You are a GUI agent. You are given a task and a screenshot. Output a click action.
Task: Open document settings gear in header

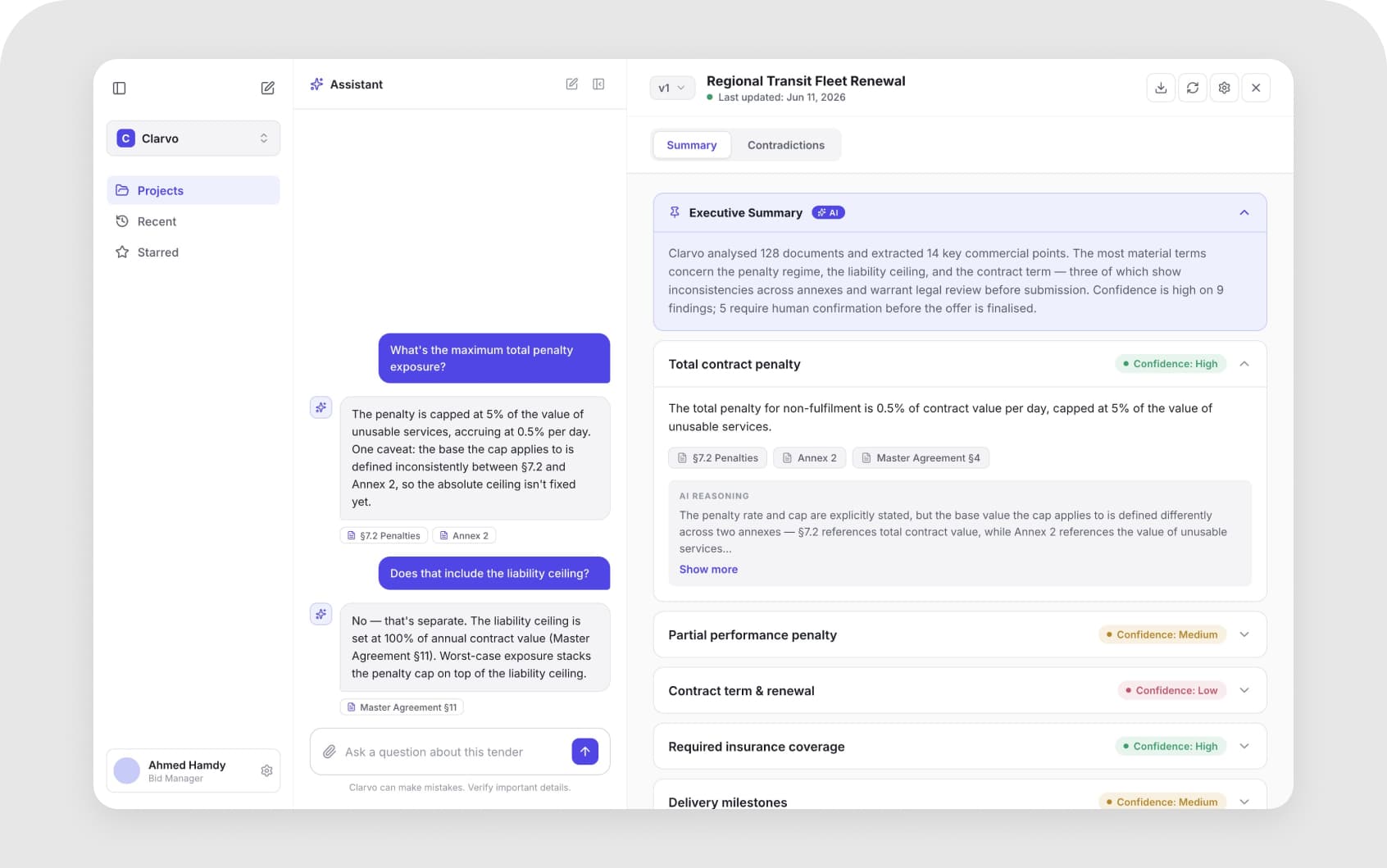(x=1224, y=88)
